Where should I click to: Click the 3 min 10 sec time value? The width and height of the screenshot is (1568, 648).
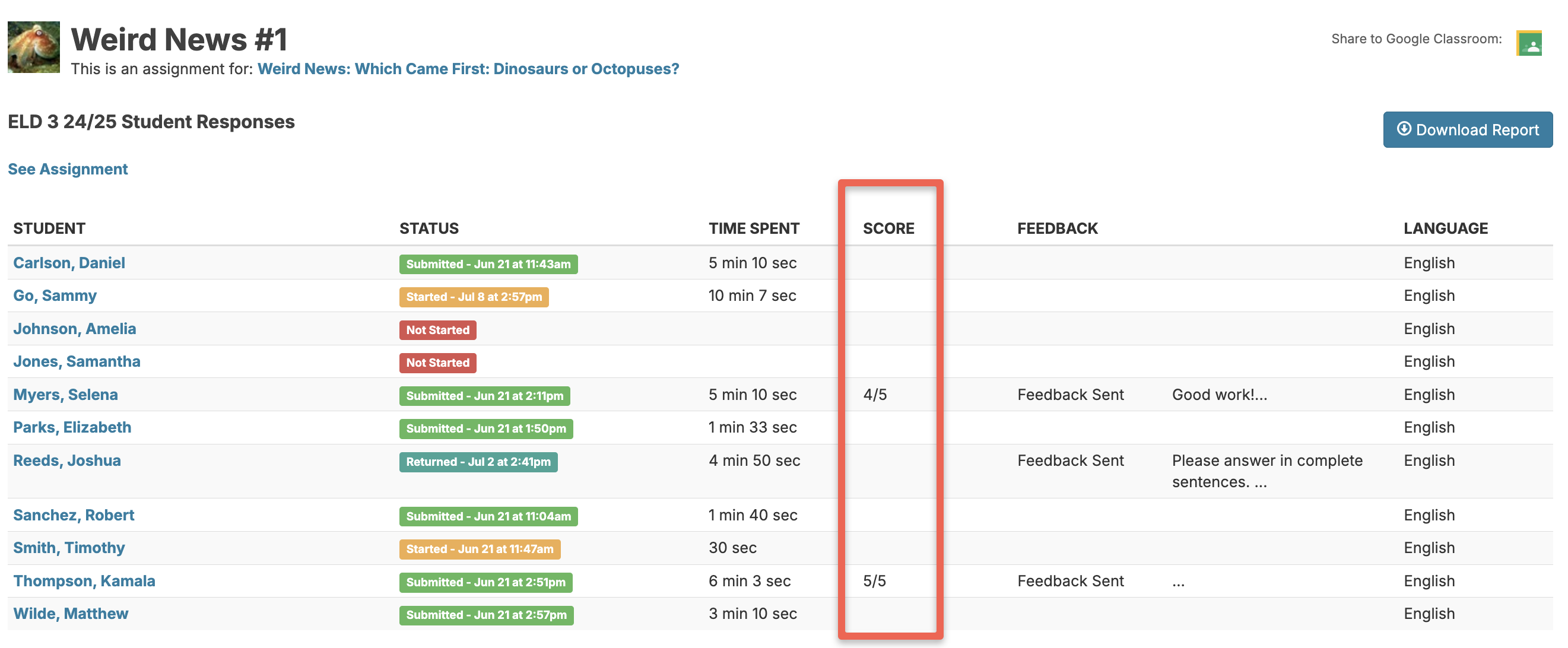pos(753,614)
